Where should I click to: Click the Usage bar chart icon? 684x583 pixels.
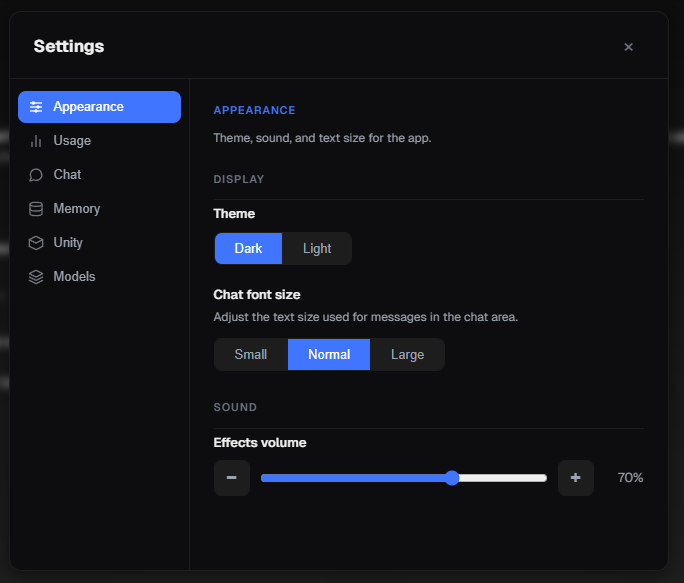pyautogui.click(x=36, y=141)
